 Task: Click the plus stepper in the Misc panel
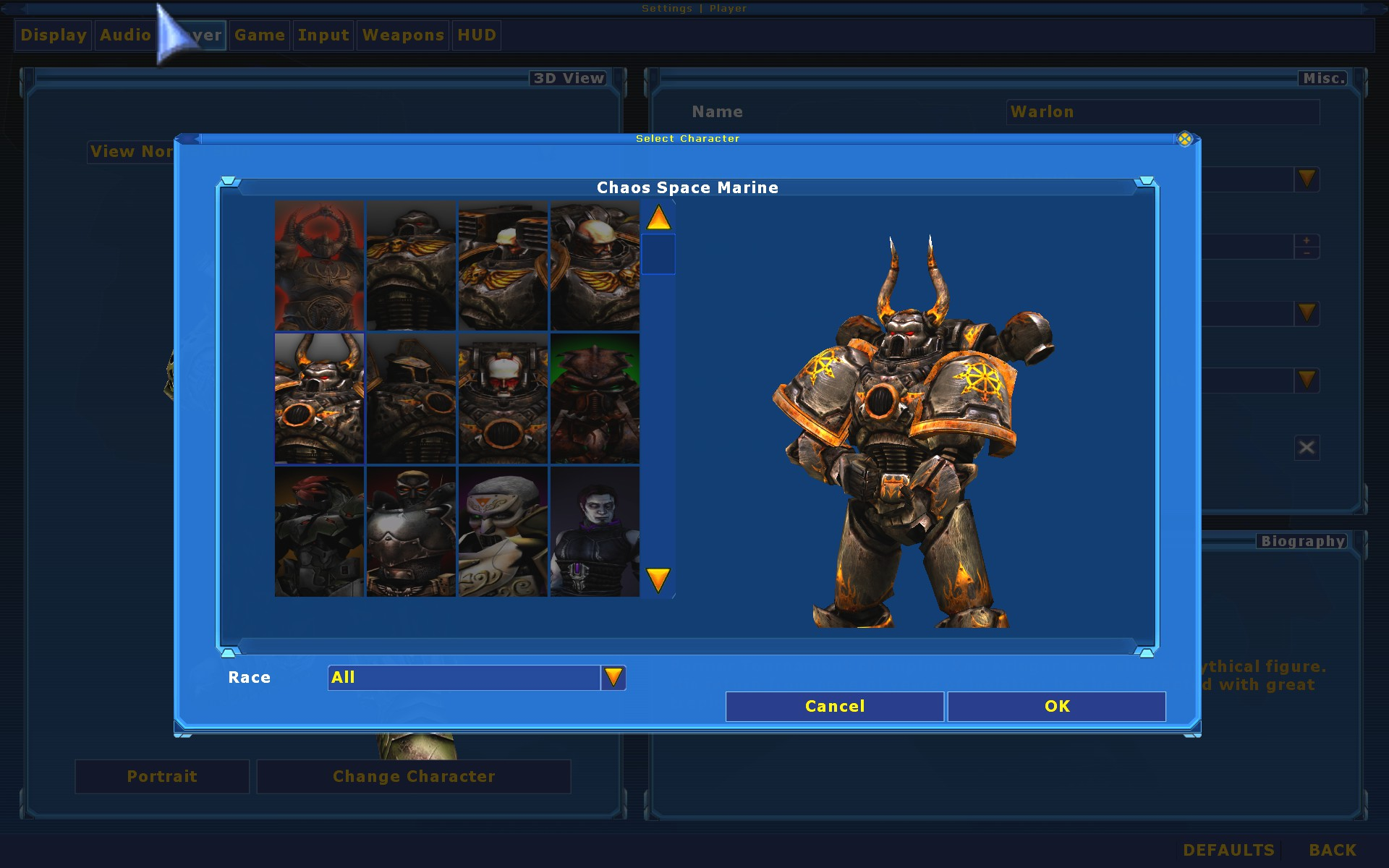point(1307,239)
